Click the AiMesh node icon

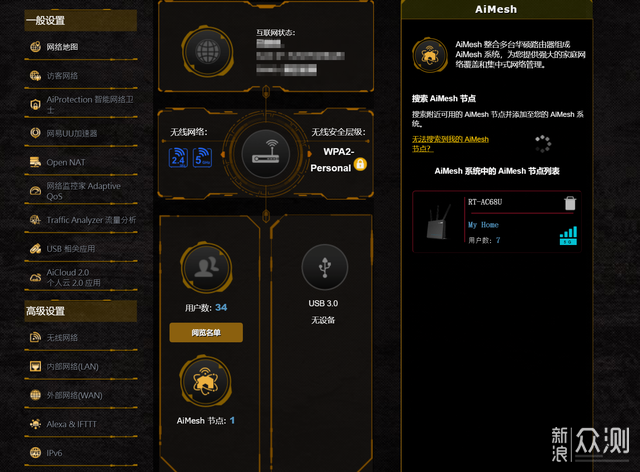click(x=206, y=382)
